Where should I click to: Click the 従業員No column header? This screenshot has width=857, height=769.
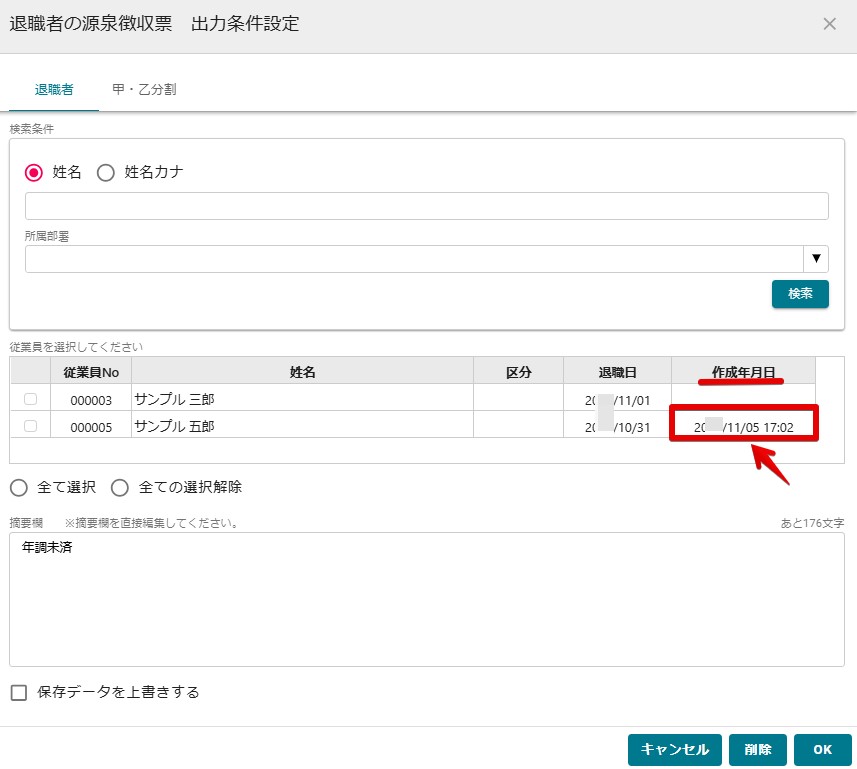pos(91,372)
